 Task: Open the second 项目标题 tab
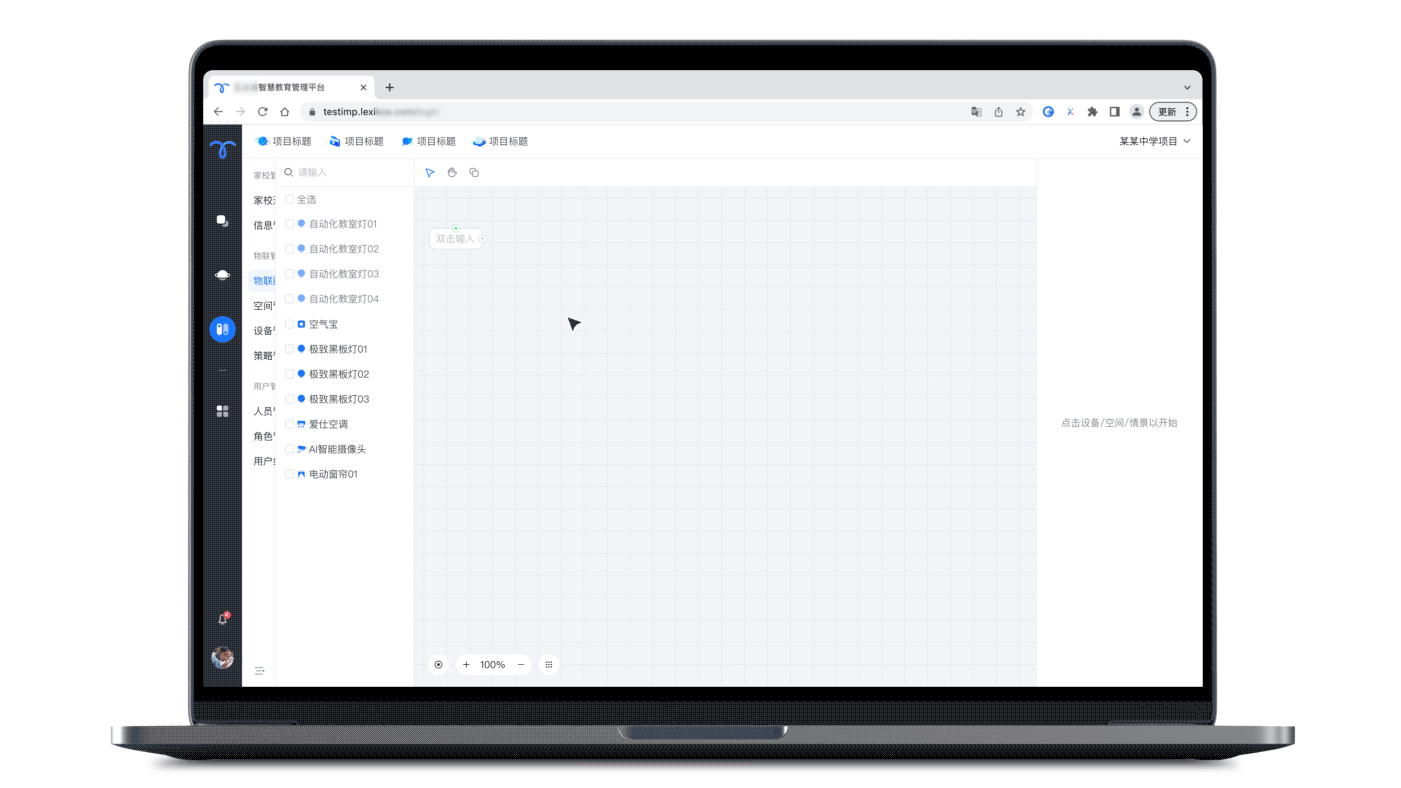356,142
